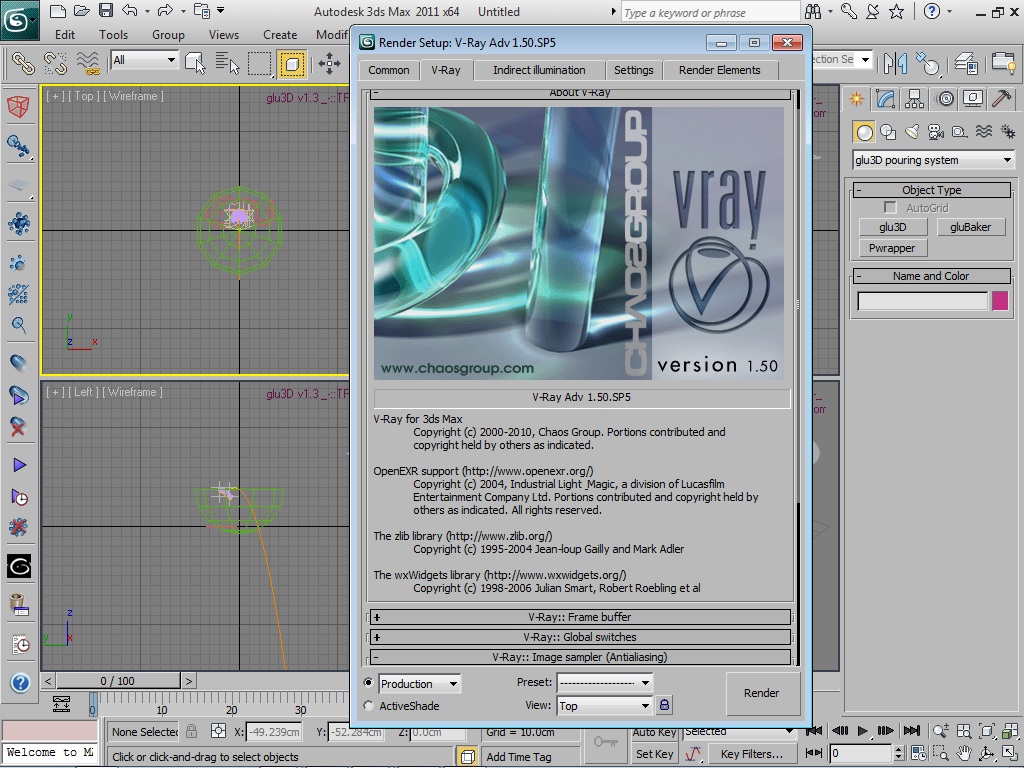The image size is (1024, 768).
Task: Select the ActiveShade render mode radio button
Action: point(369,706)
